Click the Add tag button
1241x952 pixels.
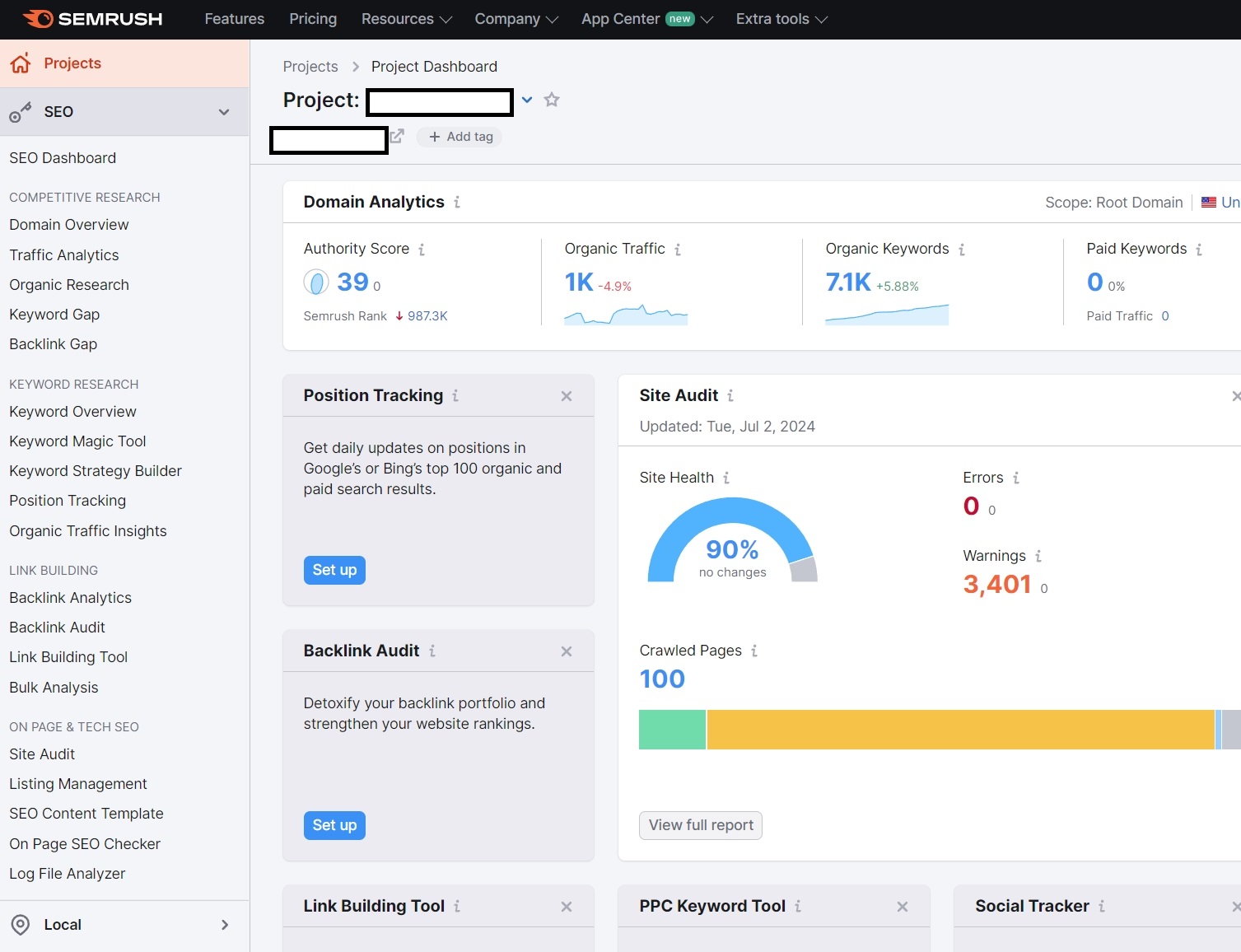(460, 137)
